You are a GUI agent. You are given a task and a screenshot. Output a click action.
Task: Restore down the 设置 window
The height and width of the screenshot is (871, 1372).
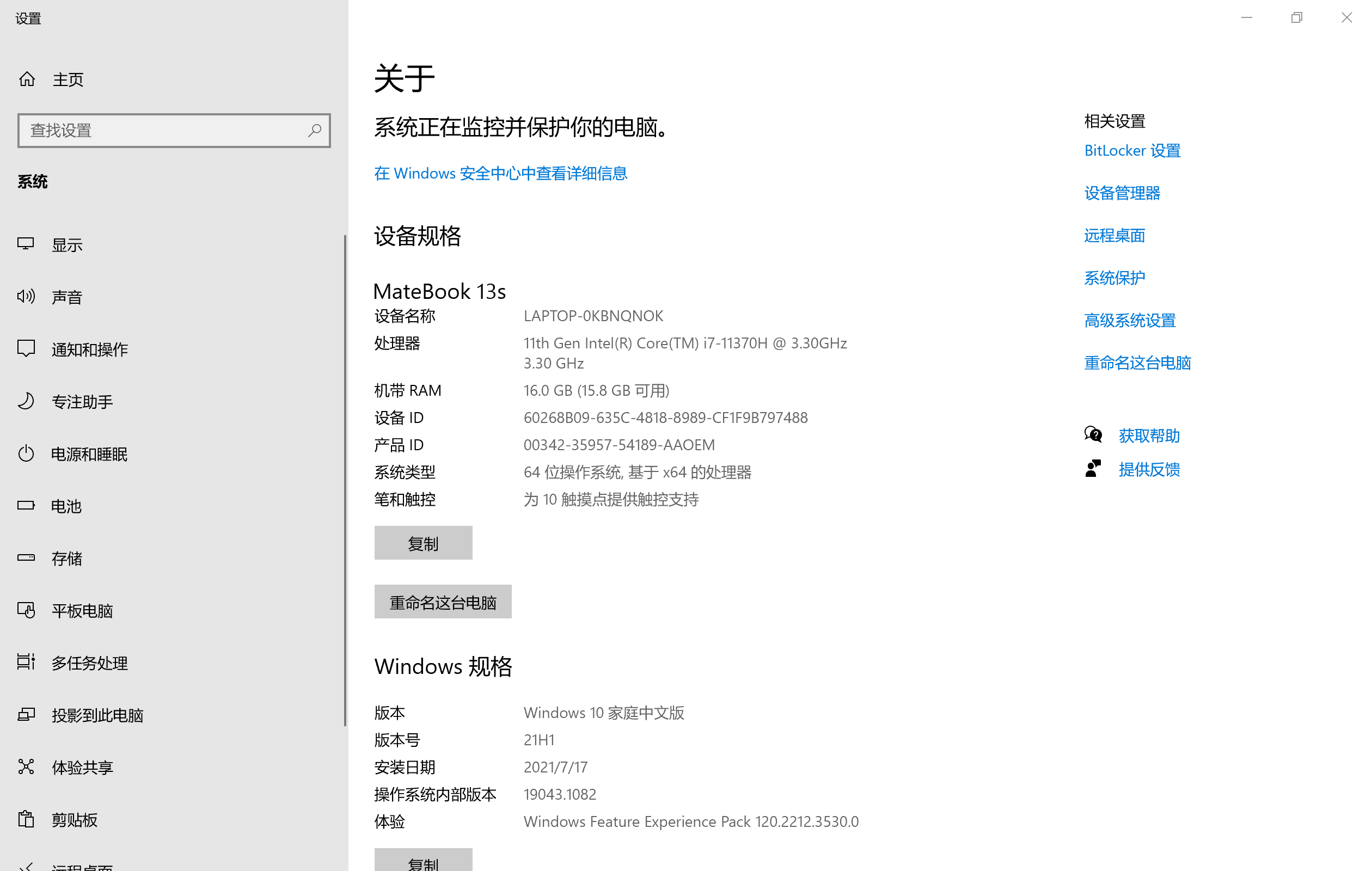[1296, 17]
